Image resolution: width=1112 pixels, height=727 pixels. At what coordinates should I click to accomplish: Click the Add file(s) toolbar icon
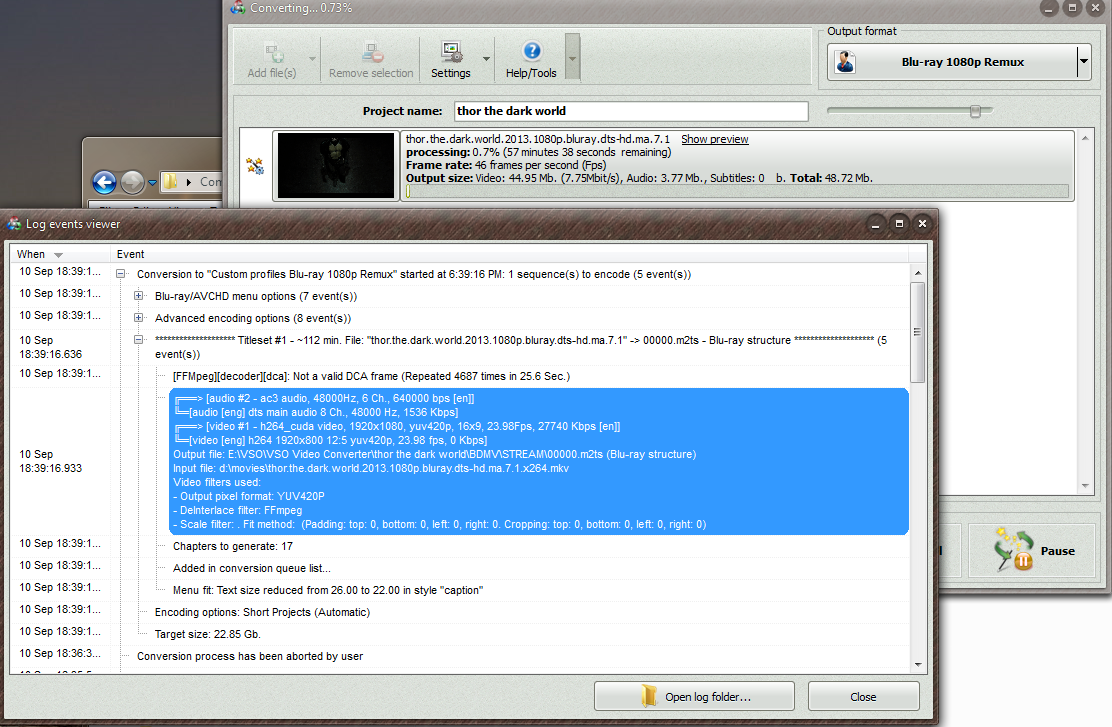click(274, 52)
